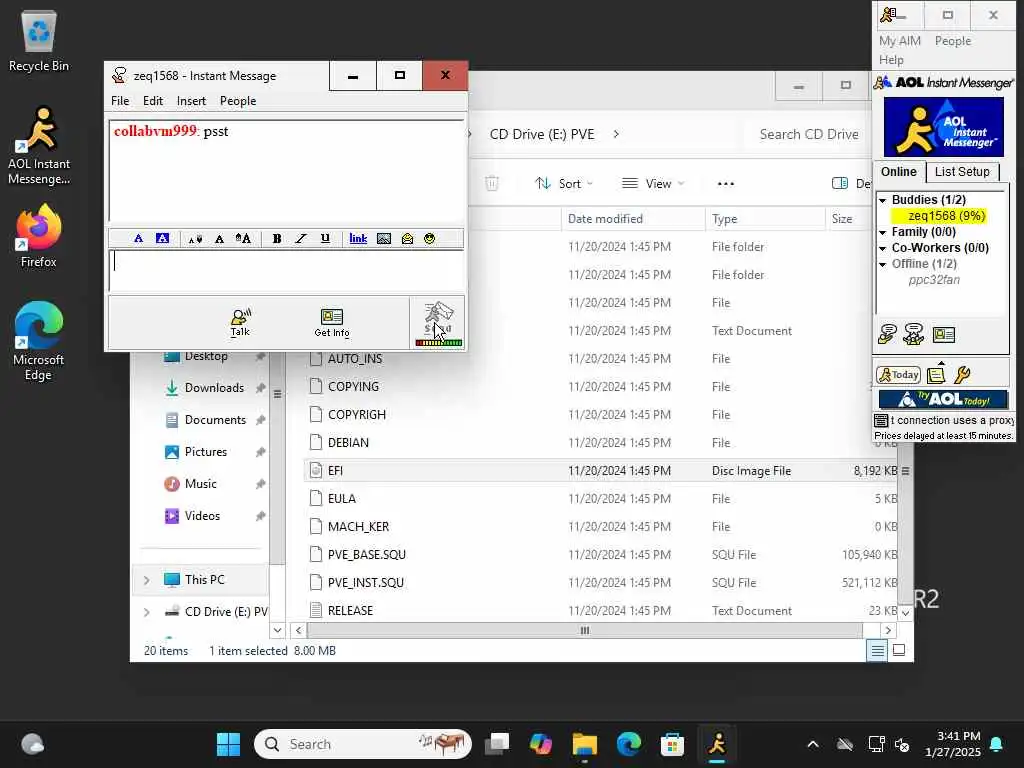Image resolution: width=1024 pixels, height=768 pixels.
Task: Open Sort dropdown in File Explorer
Action: click(564, 184)
